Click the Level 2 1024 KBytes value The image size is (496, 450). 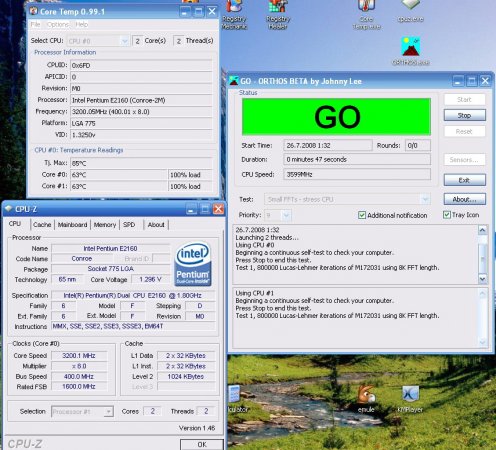tap(186, 377)
